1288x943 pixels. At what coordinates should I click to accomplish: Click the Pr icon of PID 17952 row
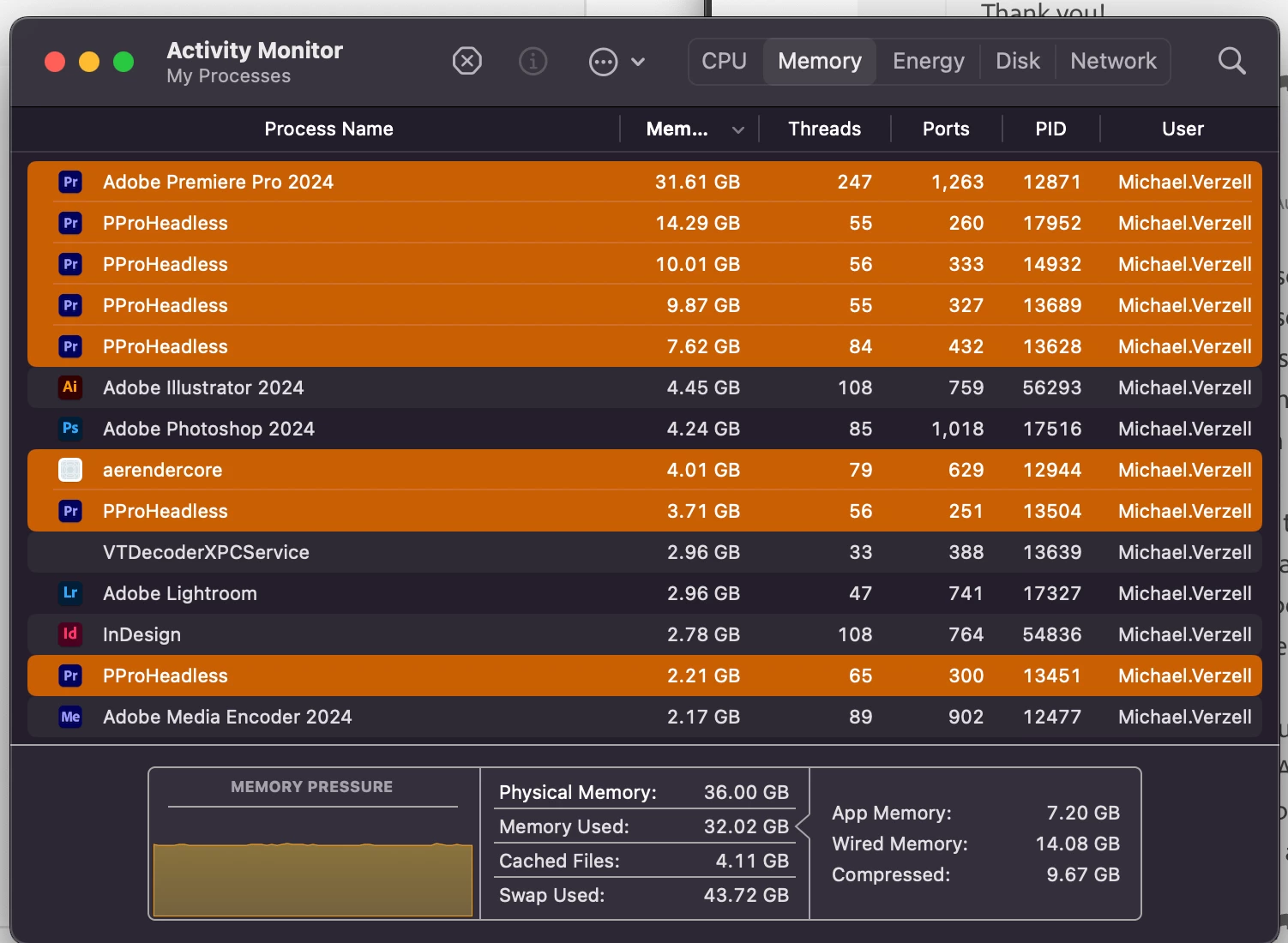(70, 223)
